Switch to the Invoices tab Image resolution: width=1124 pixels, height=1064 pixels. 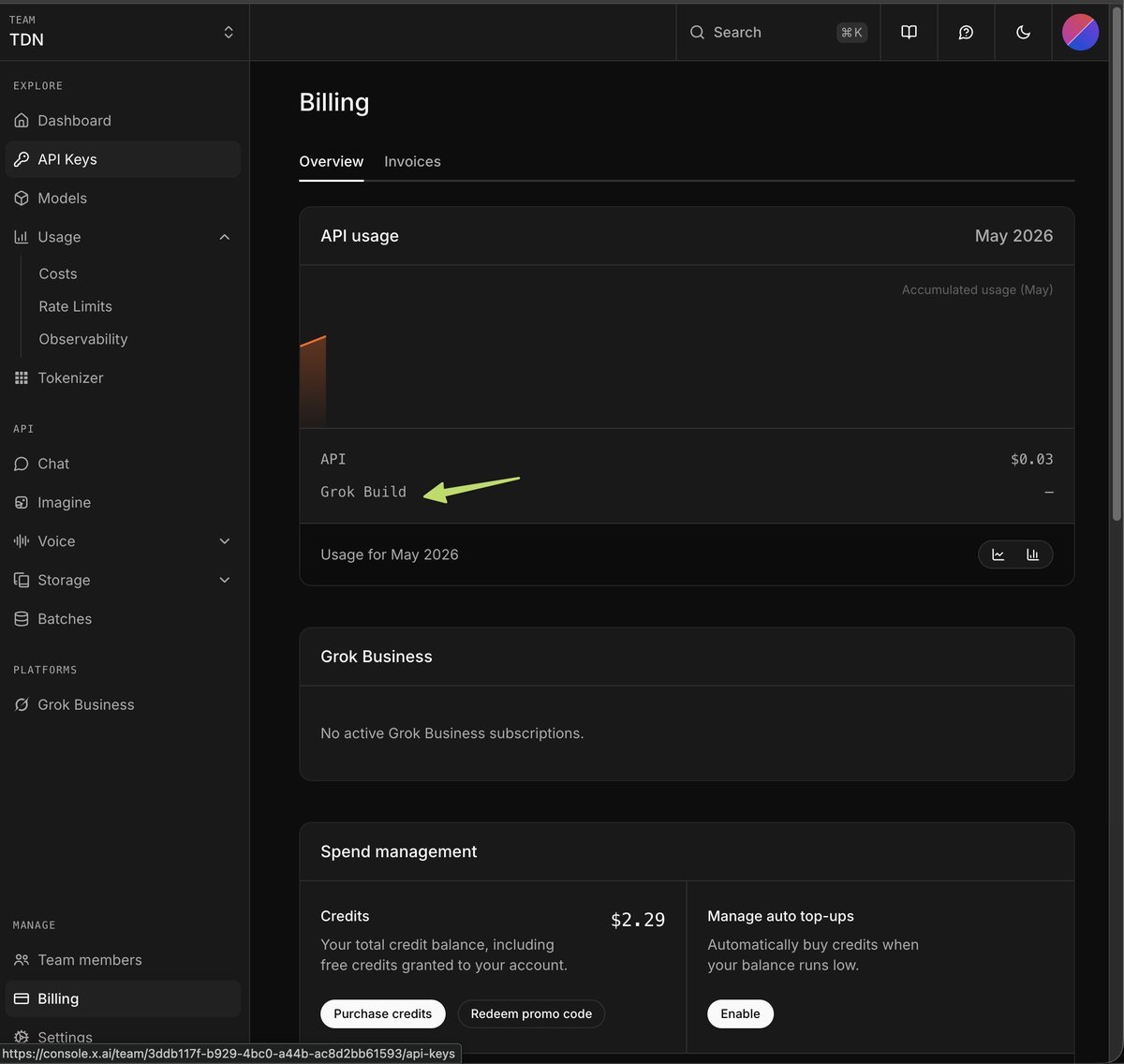point(412,161)
